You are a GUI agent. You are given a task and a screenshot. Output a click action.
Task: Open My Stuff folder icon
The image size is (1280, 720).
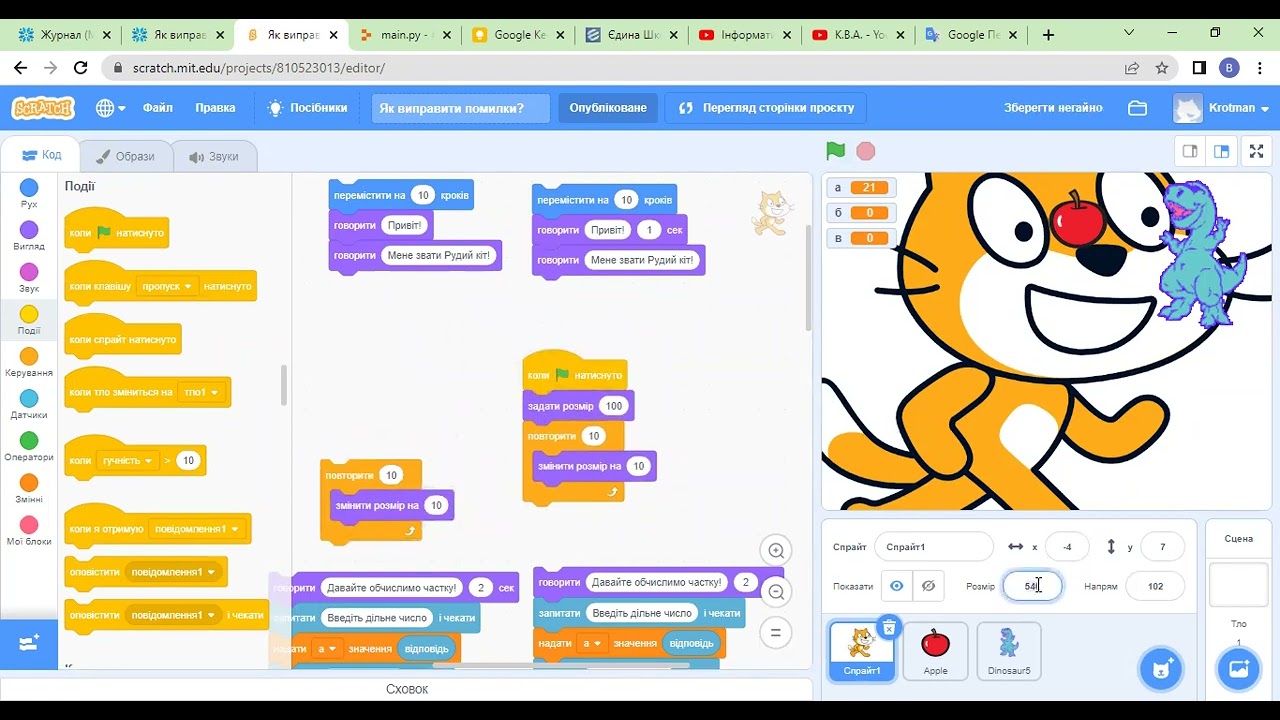pyautogui.click(x=1137, y=107)
